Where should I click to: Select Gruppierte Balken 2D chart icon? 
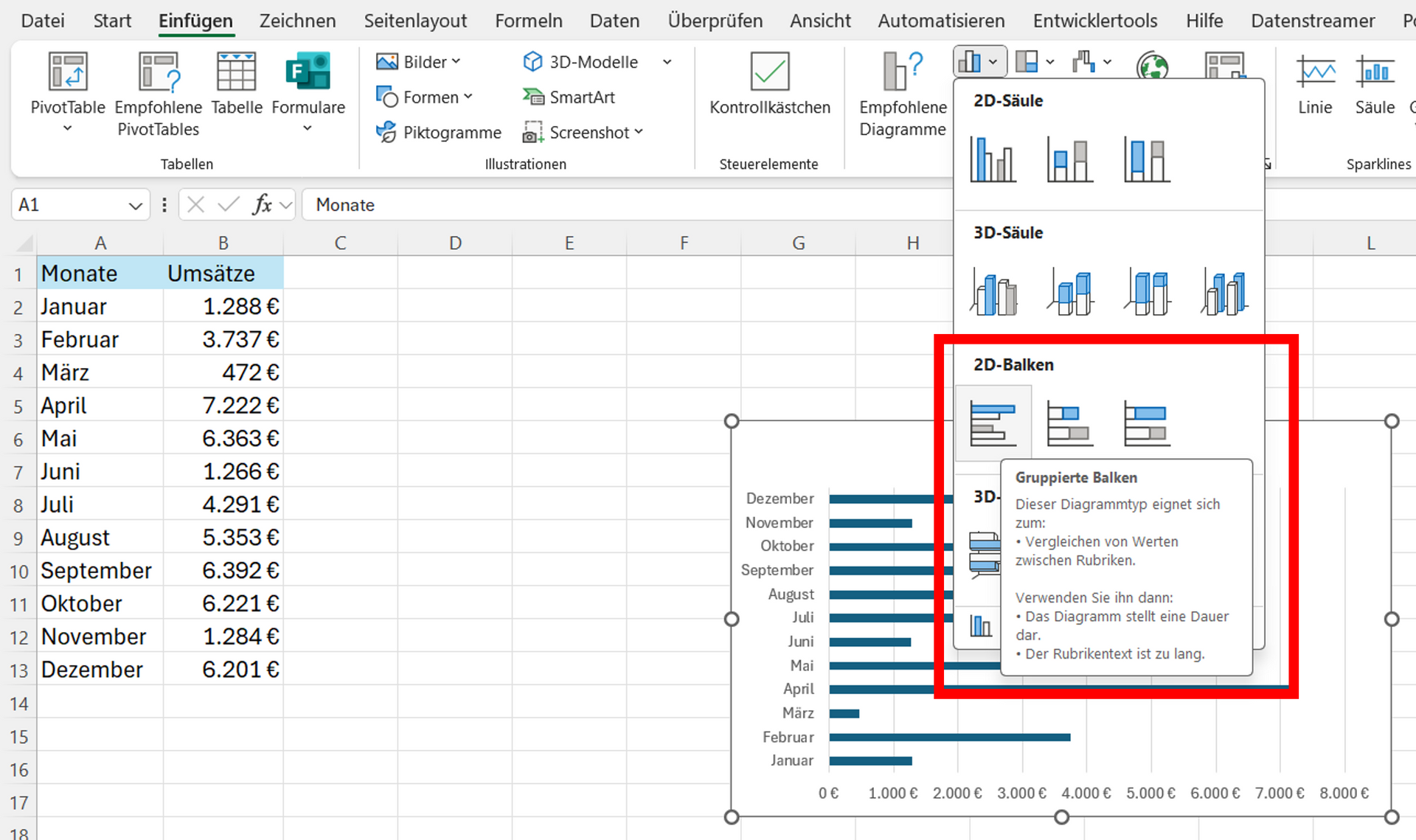pyautogui.click(x=993, y=423)
